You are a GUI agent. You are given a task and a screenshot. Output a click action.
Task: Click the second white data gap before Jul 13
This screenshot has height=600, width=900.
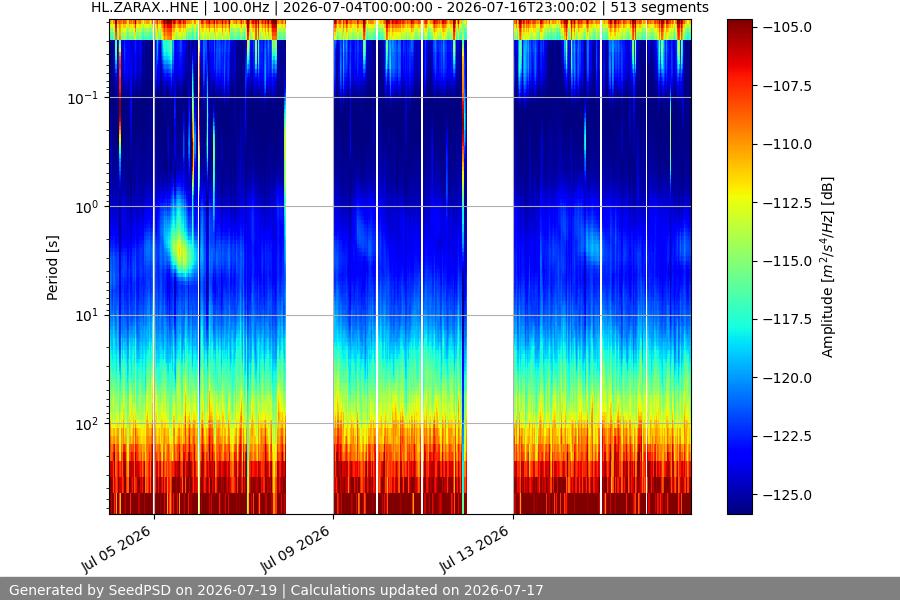pos(490,267)
